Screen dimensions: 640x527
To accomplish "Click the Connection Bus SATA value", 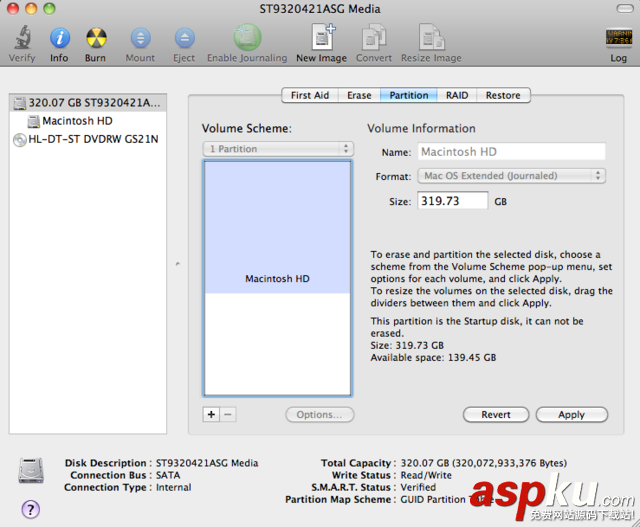I will (x=168, y=475).
